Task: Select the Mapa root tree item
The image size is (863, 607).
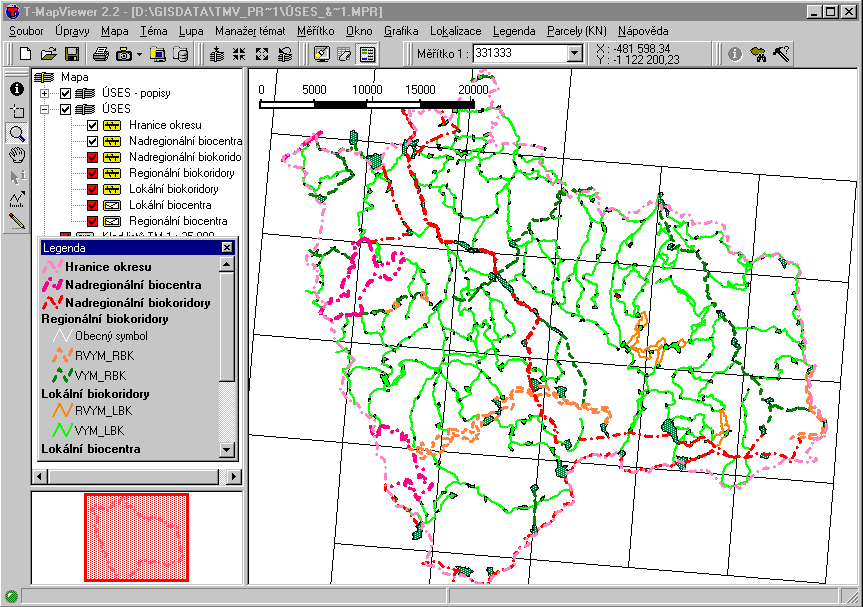Action: (75, 77)
